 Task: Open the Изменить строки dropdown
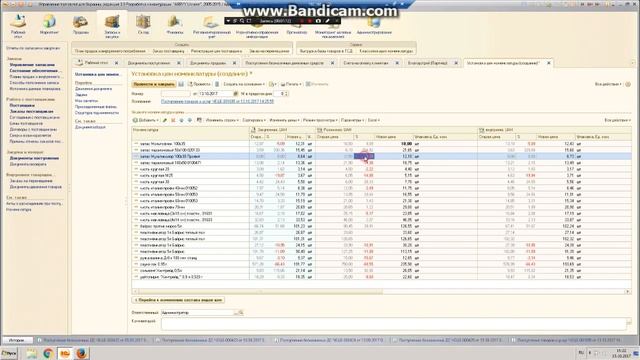[222, 120]
